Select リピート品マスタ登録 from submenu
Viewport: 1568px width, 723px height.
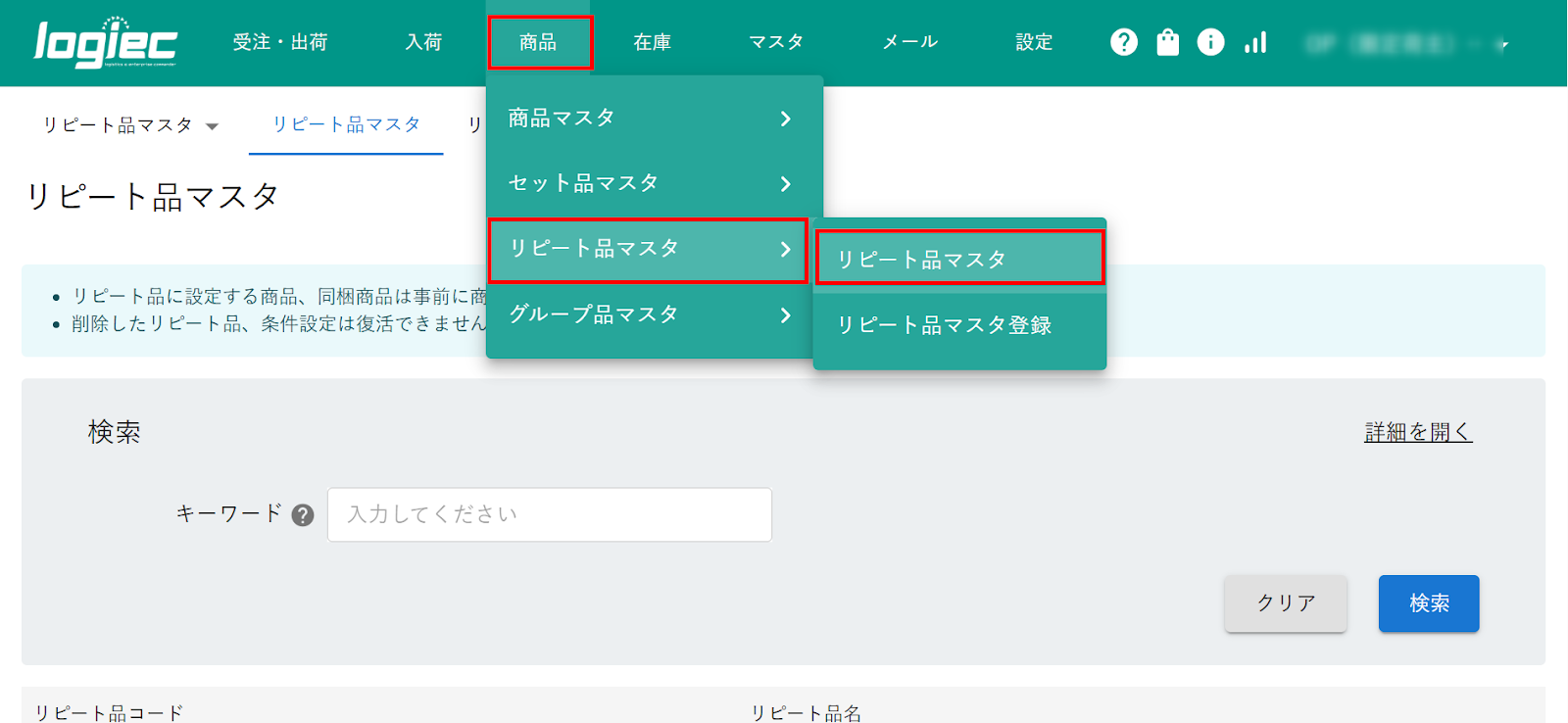944,325
